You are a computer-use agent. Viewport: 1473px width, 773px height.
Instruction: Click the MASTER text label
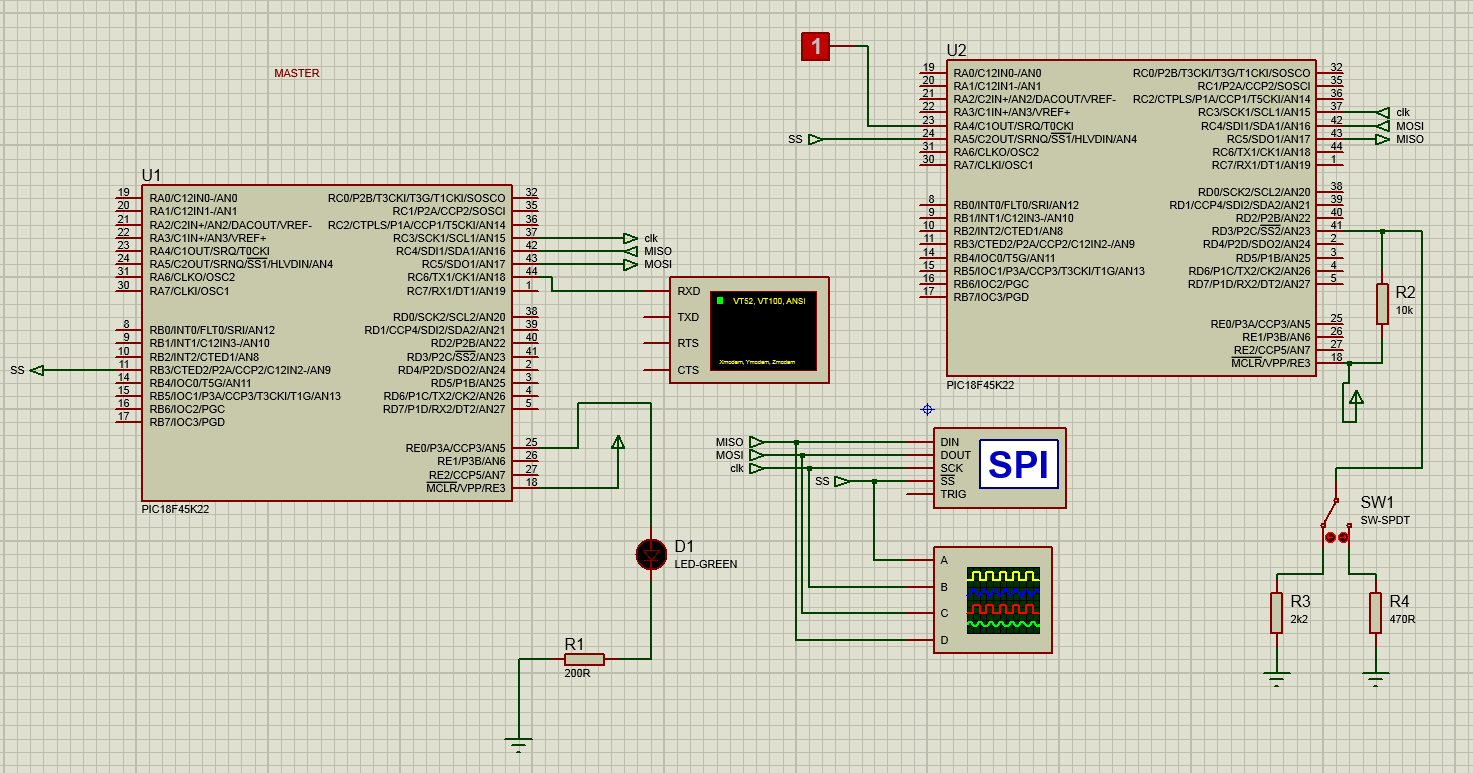click(x=297, y=73)
